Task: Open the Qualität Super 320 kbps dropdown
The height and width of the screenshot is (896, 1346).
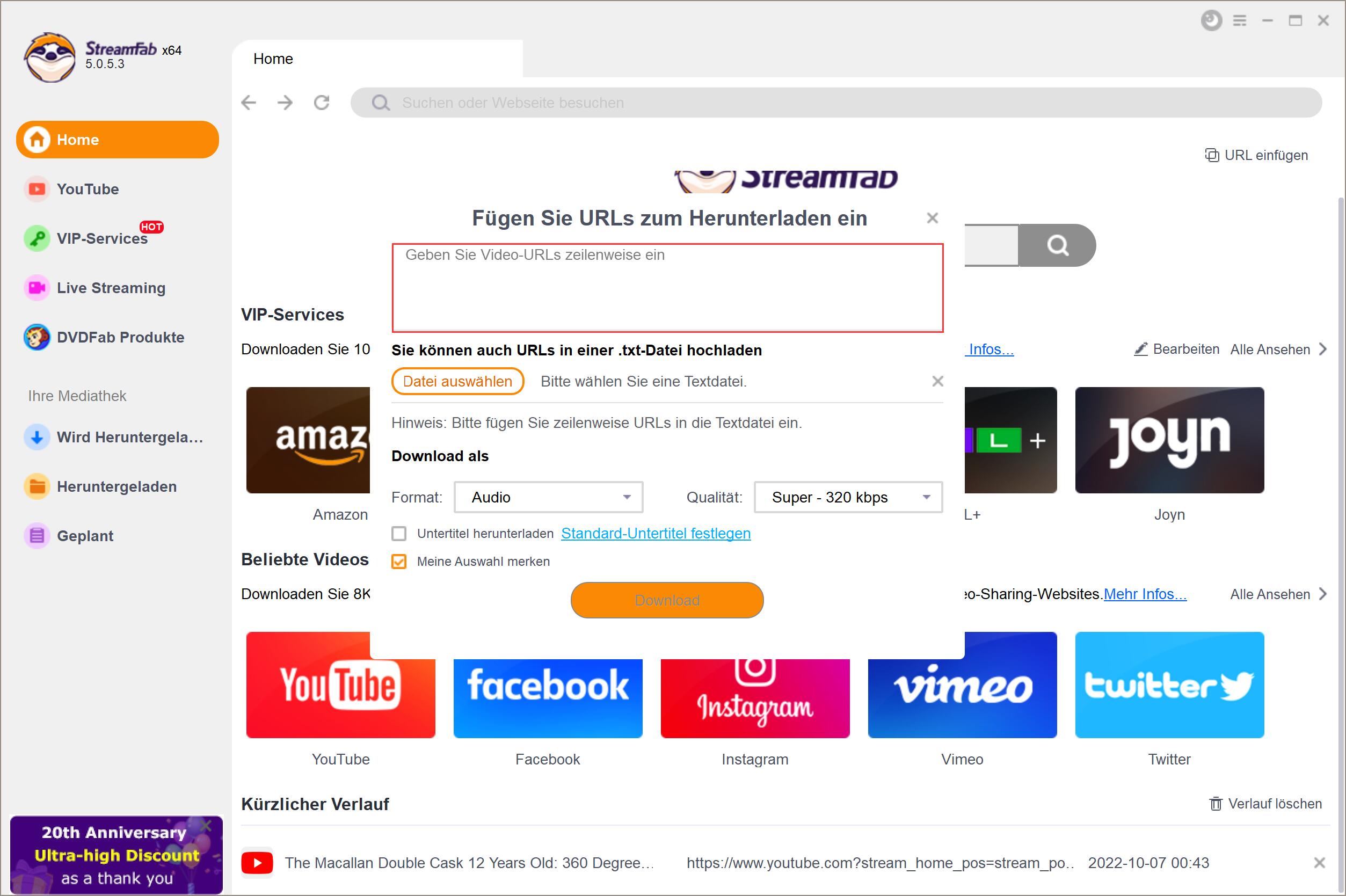Action: coord(848,497)
